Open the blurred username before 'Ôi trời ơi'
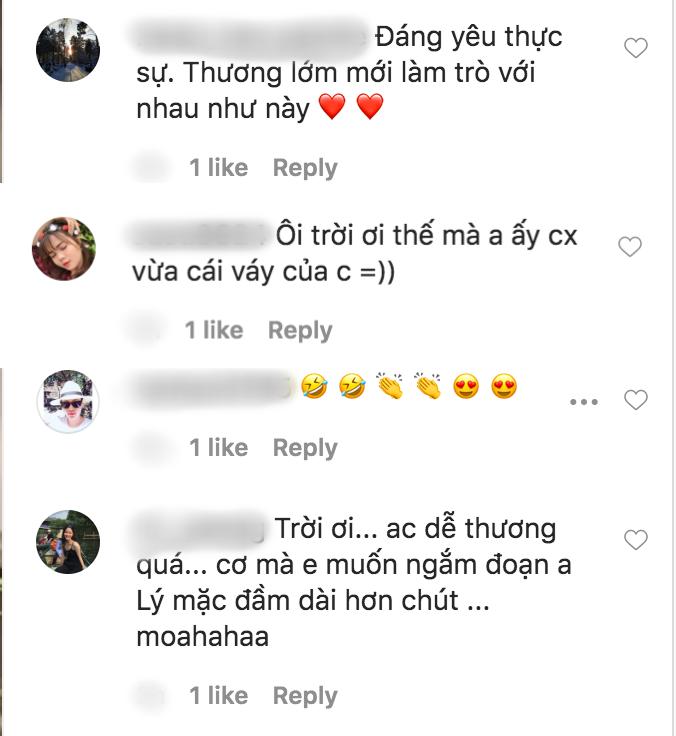 199,235
